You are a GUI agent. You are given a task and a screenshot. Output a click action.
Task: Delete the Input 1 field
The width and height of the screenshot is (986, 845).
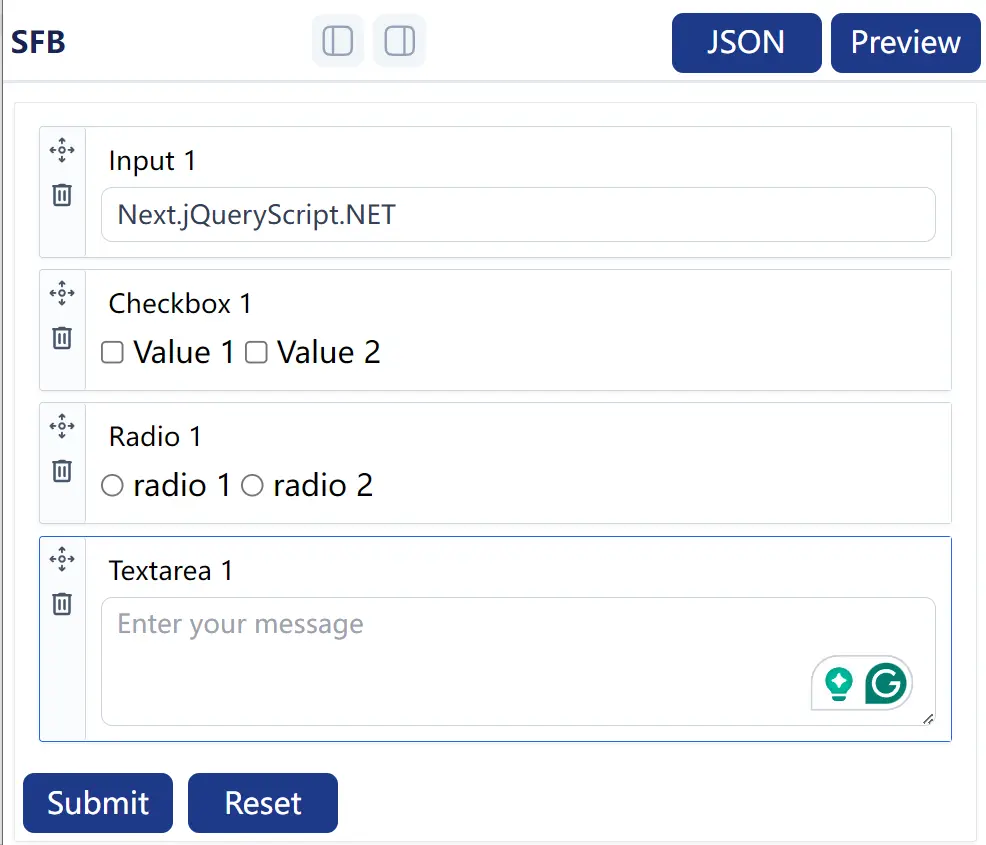point(62,195)
